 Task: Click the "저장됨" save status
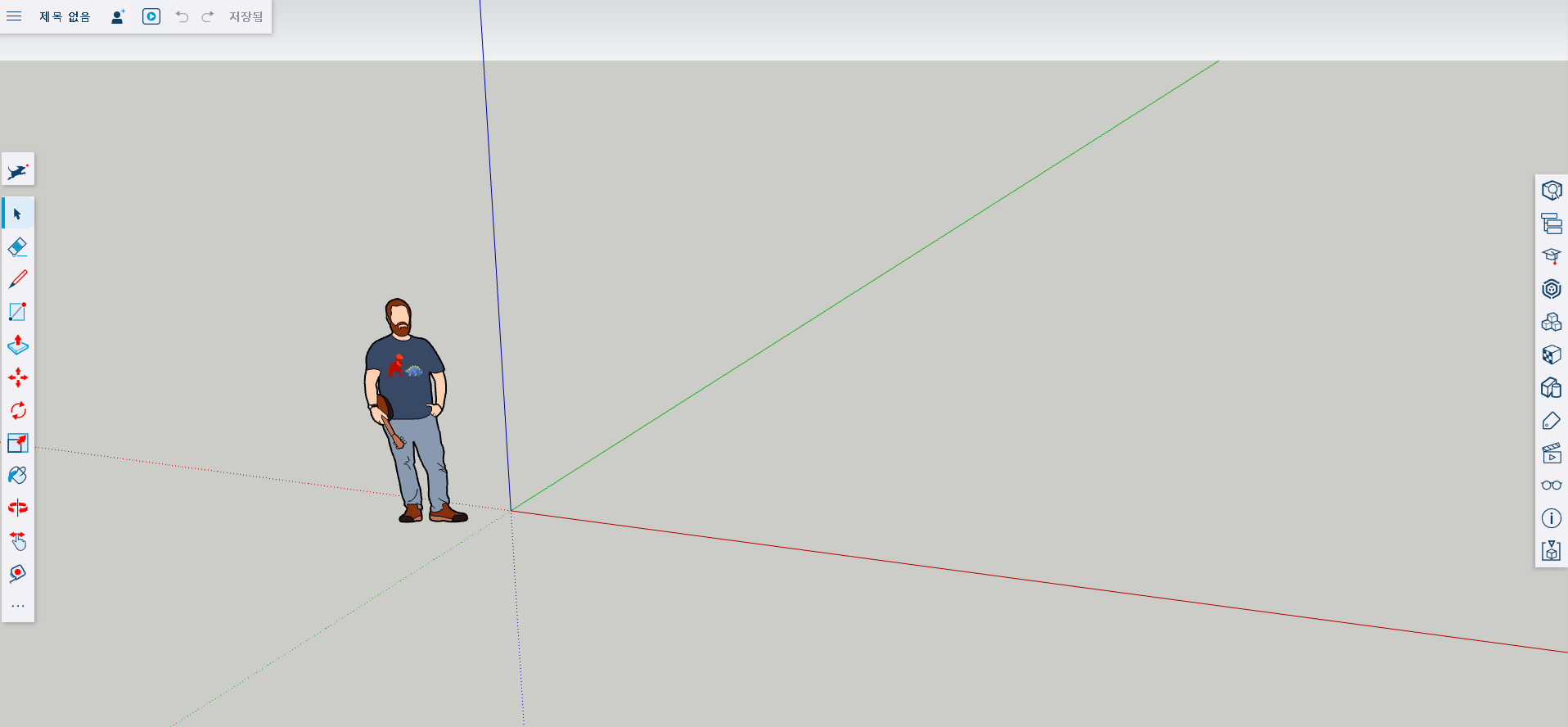246,16
